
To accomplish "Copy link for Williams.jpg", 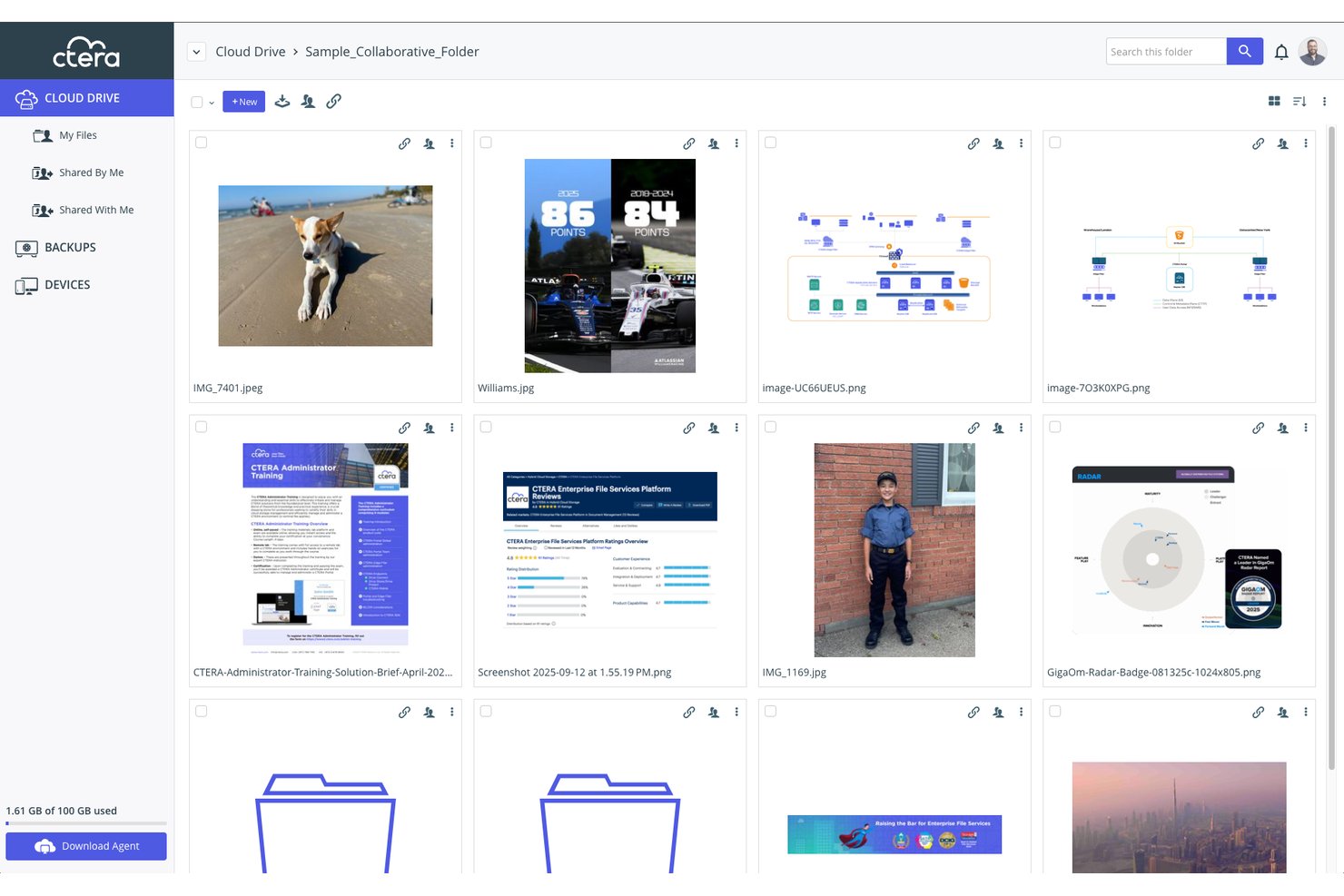I will point(689,143).
